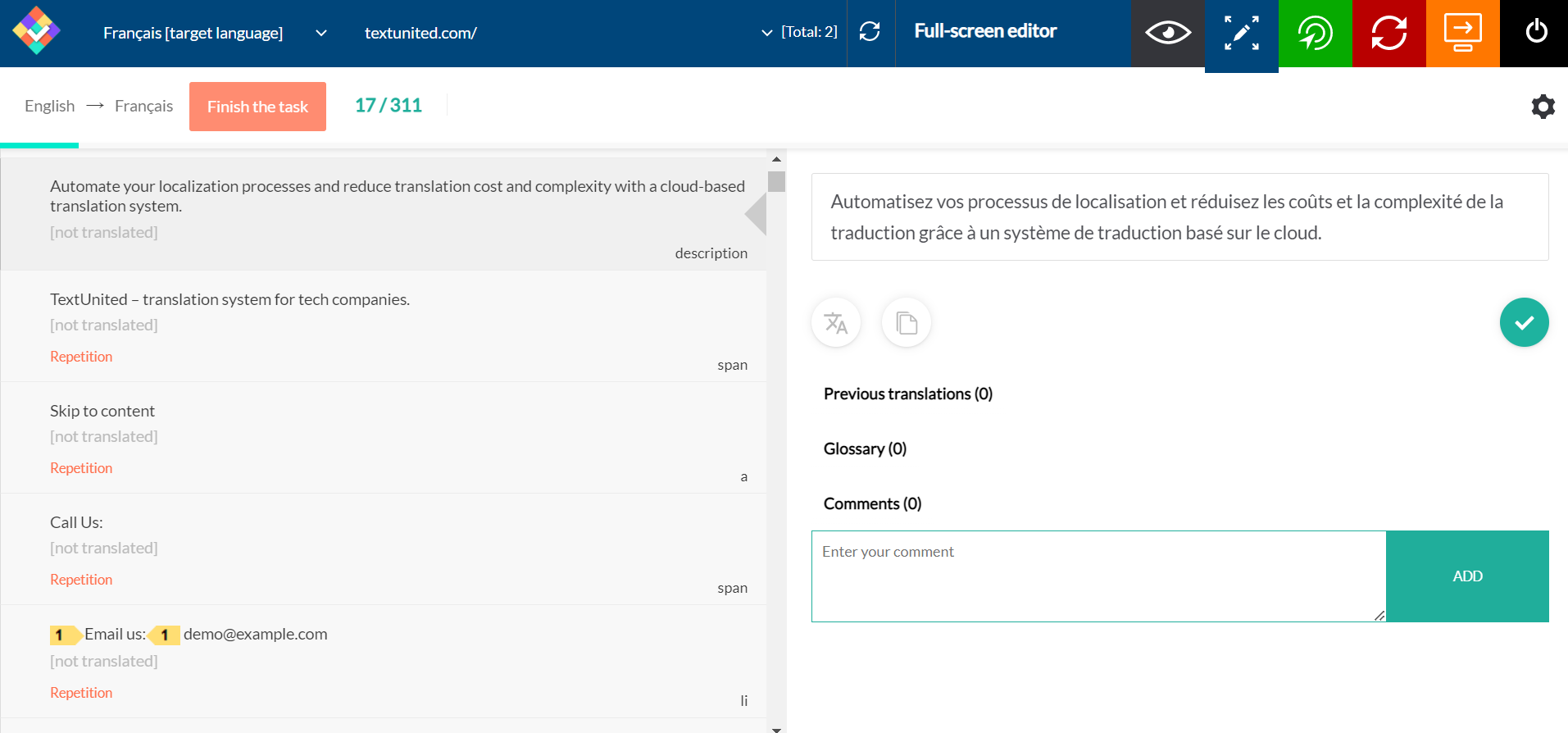
Task: Click the Français target language label
Action: click(143, 106)
